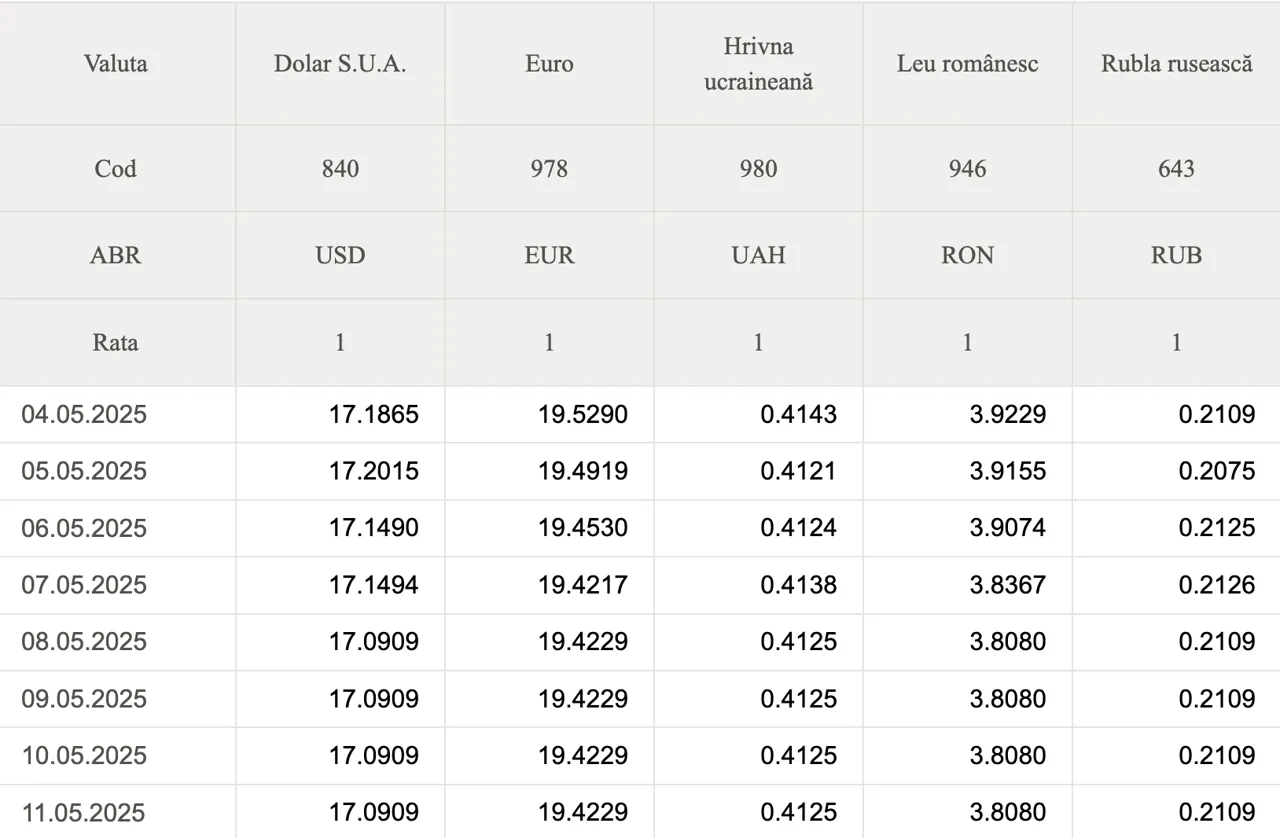The image size is (1280, 838).
Task: Click the Rubla rusească header
Action: [x=1176, y=64]
